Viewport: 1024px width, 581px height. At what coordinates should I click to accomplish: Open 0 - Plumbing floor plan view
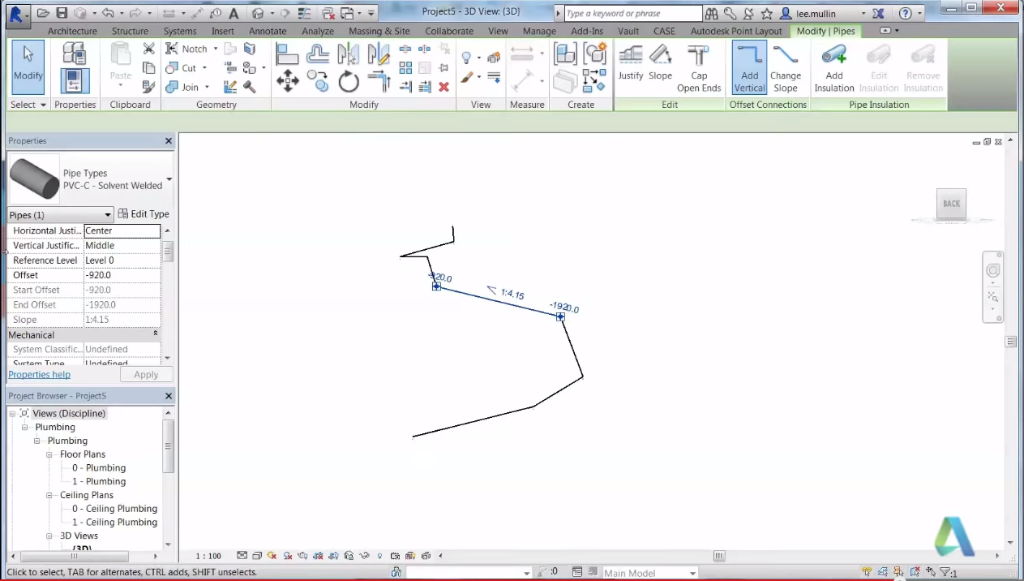(99, 468)
